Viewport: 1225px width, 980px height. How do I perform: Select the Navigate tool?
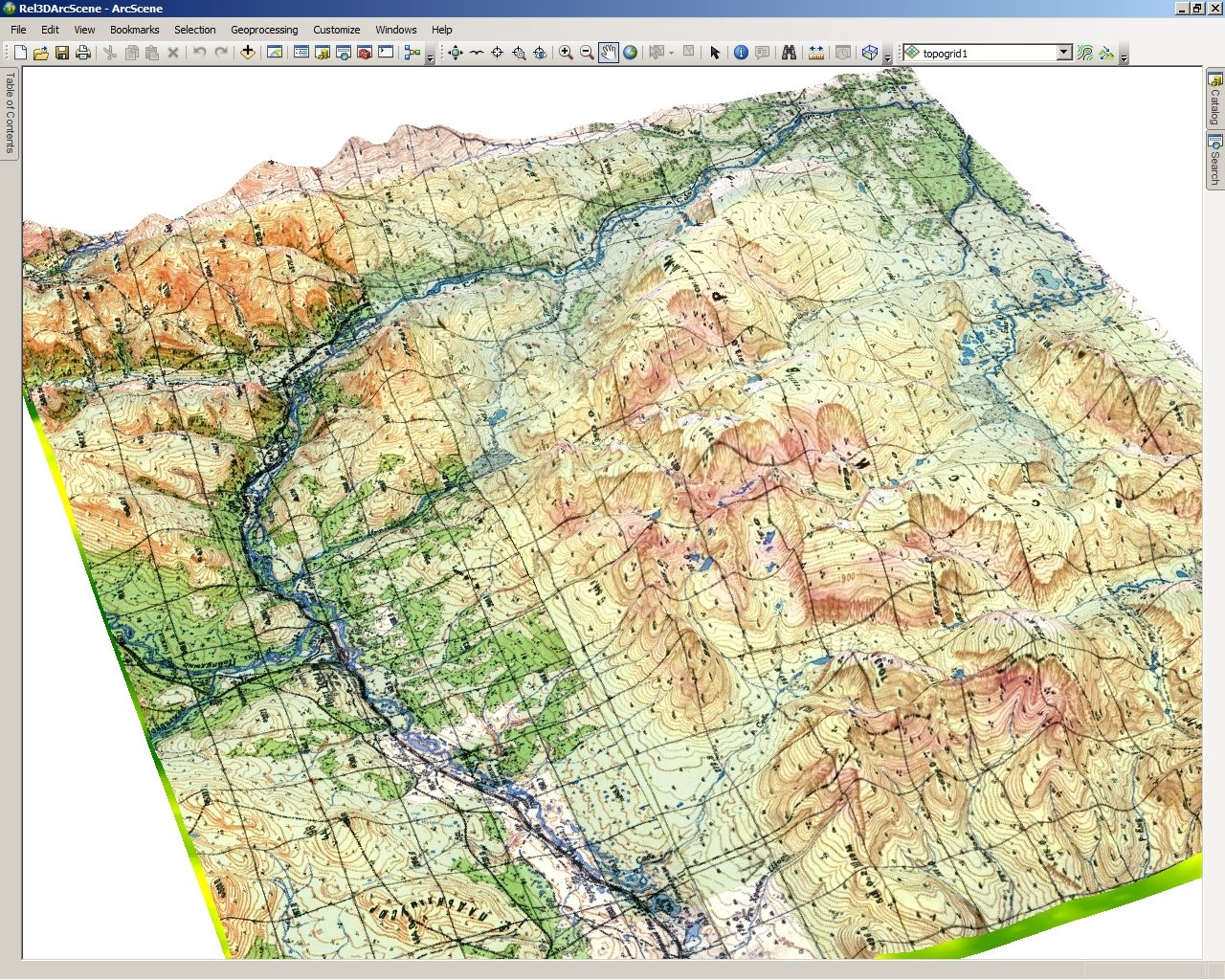pyautogui.click(x=455, y=53)
